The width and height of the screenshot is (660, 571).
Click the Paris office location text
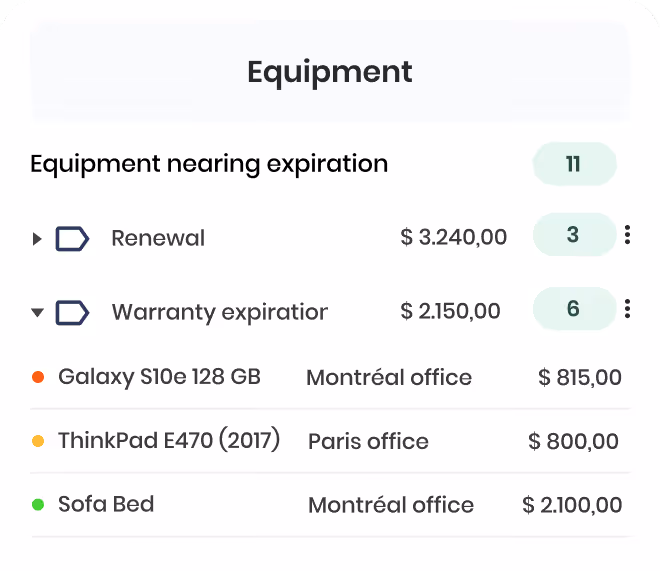pos(368,441)
